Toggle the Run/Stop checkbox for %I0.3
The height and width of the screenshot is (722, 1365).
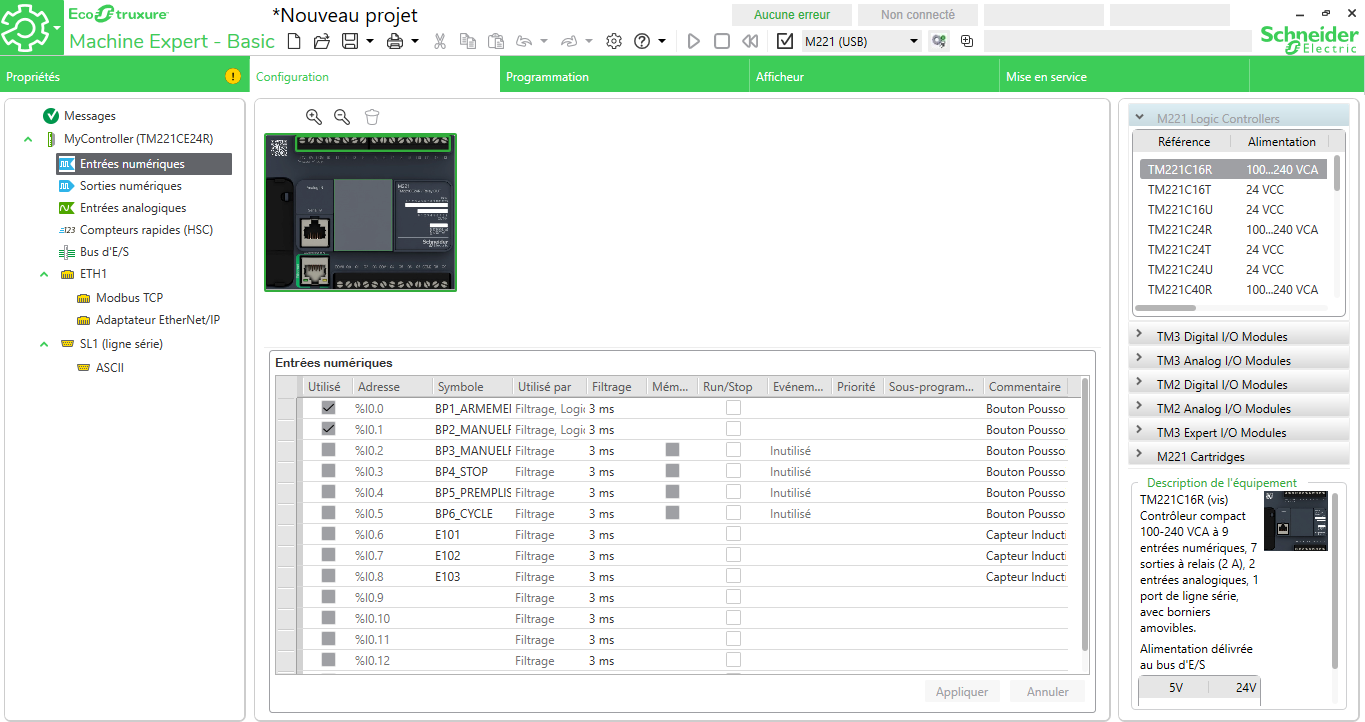coord(733,471)
